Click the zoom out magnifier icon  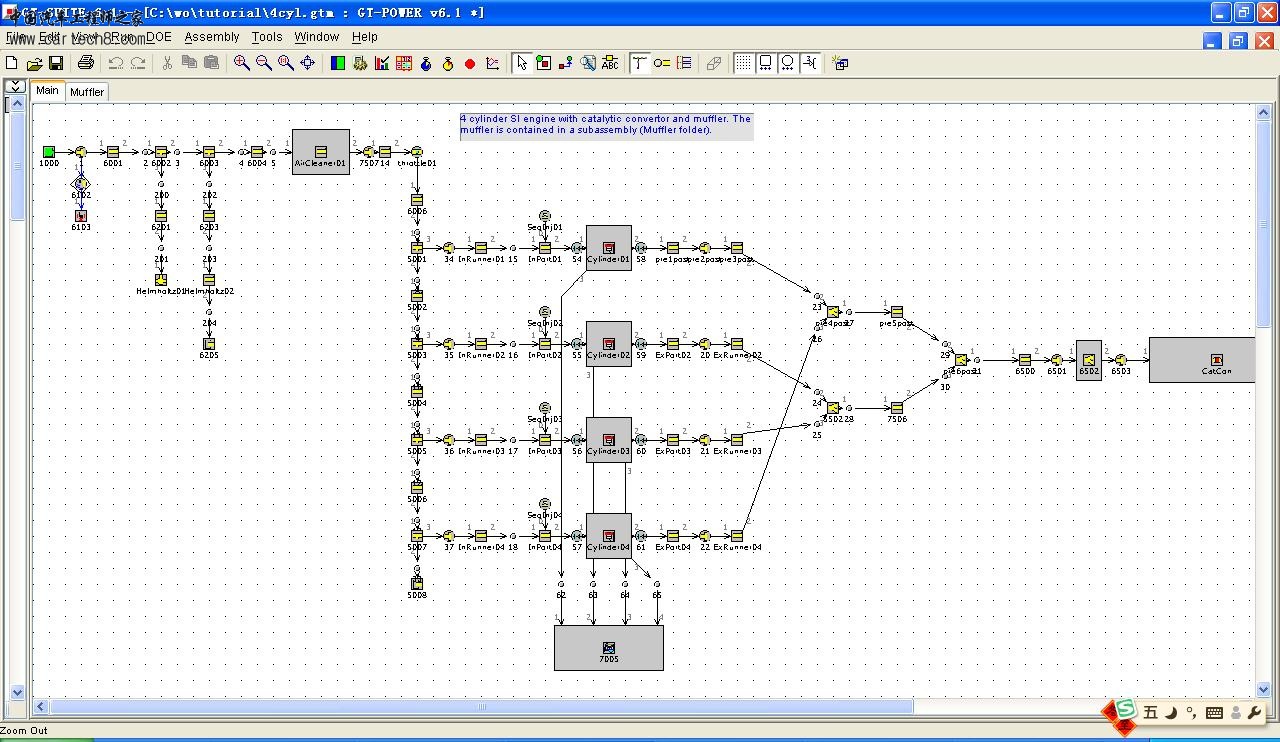click(264, 63)
